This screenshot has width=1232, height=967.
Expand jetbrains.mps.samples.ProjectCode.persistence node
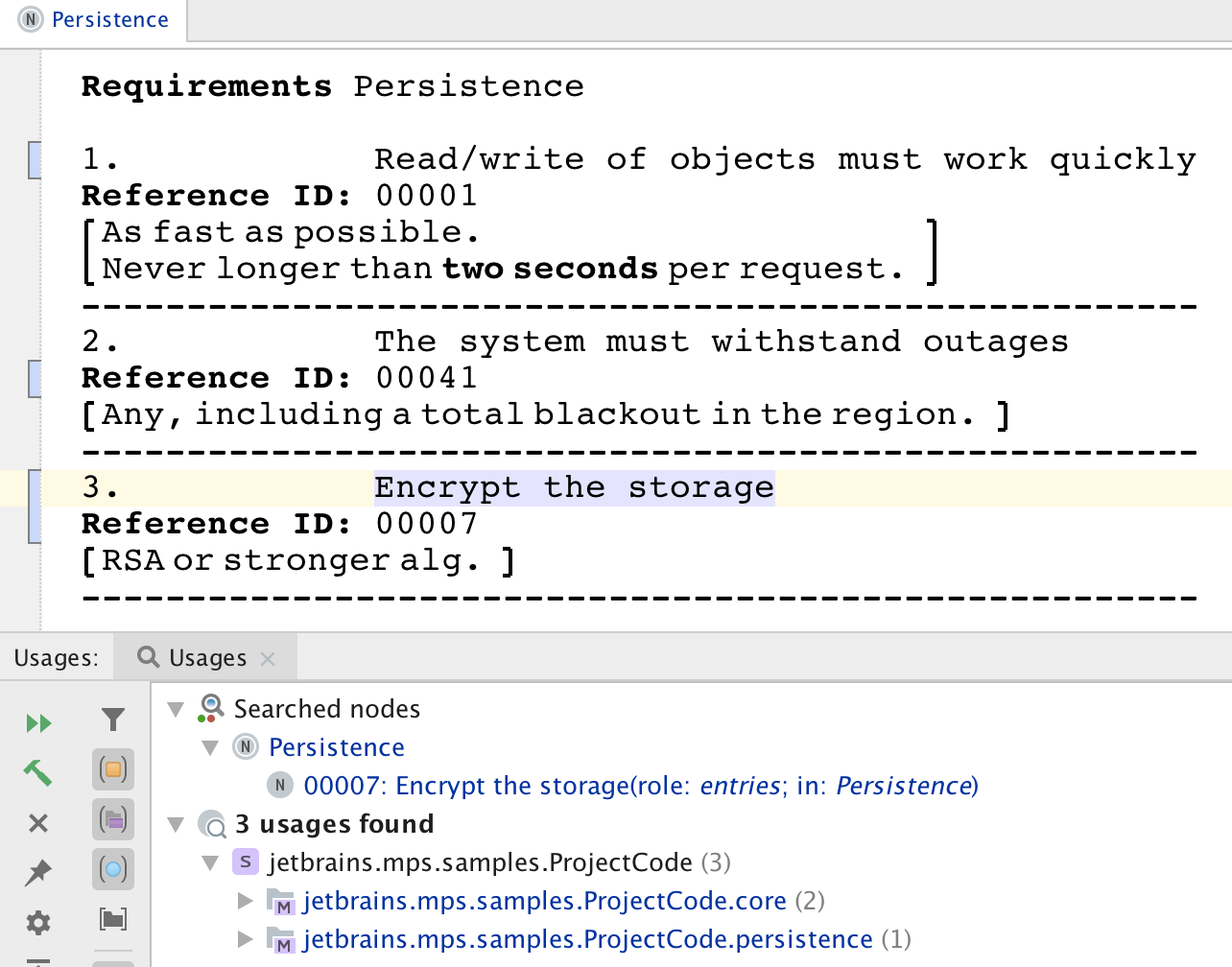point(245,939)
